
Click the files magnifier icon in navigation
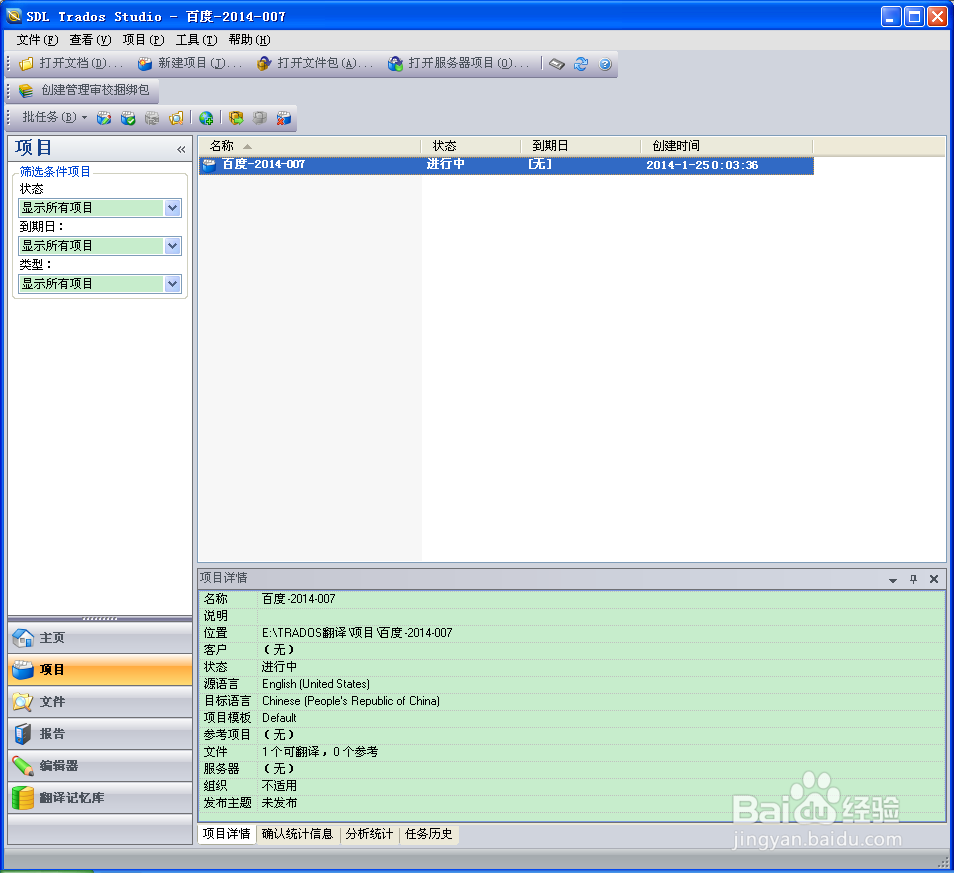23,701
